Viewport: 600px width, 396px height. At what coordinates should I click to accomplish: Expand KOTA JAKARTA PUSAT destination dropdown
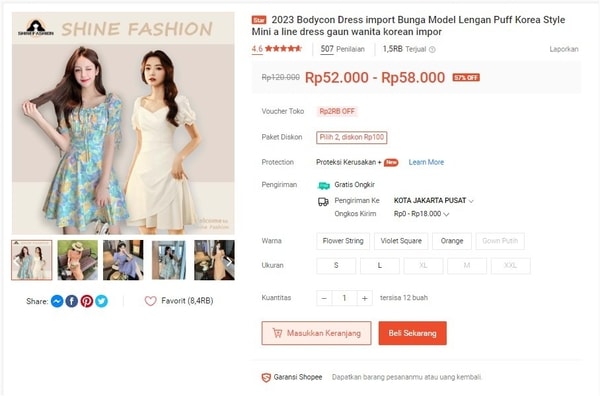[434, 200]
